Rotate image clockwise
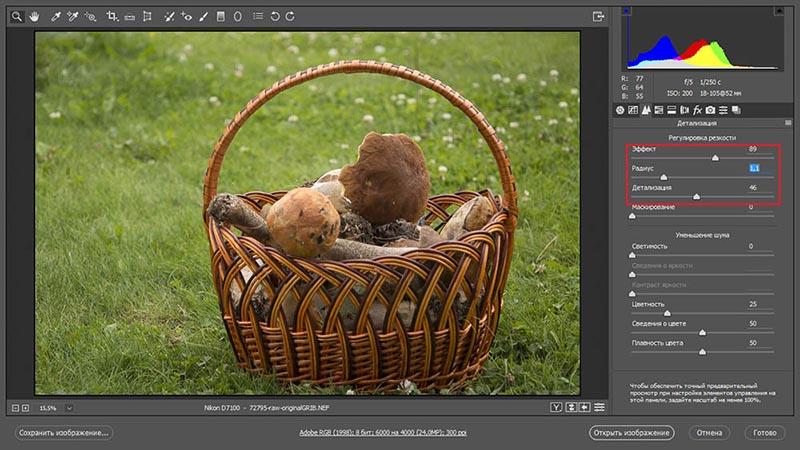This screenshot has height=450, width=800. (x=290, y=16)
